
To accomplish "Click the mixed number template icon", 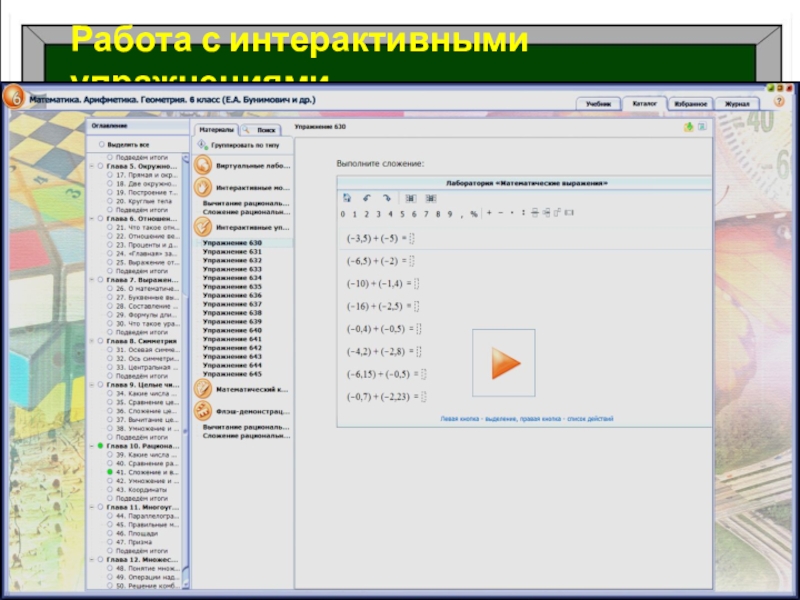I will coord(546,213).
